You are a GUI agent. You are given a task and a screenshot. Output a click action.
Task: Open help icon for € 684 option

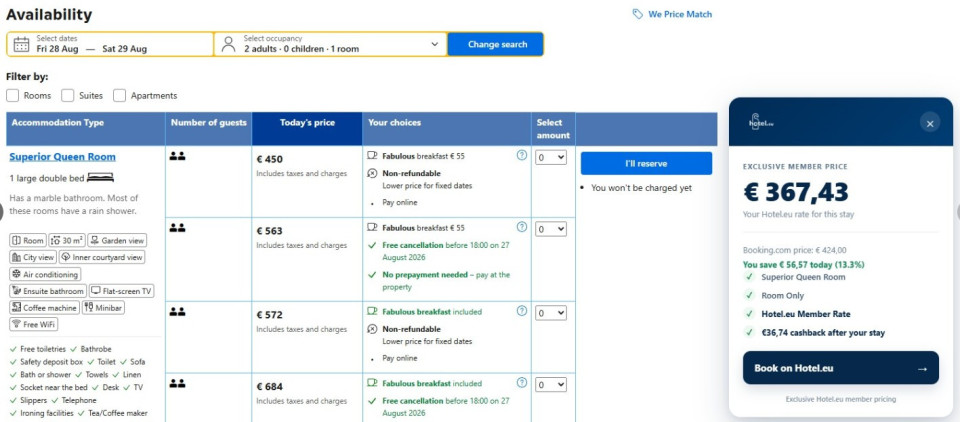(522, 382)
